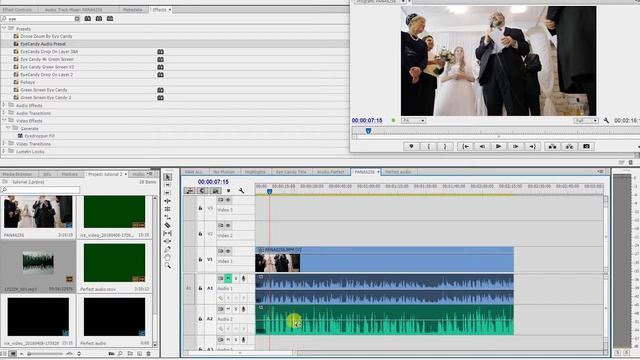Solo the Audio 1 track
Viewport: 640px width, 360px height.
pos(236,279)
